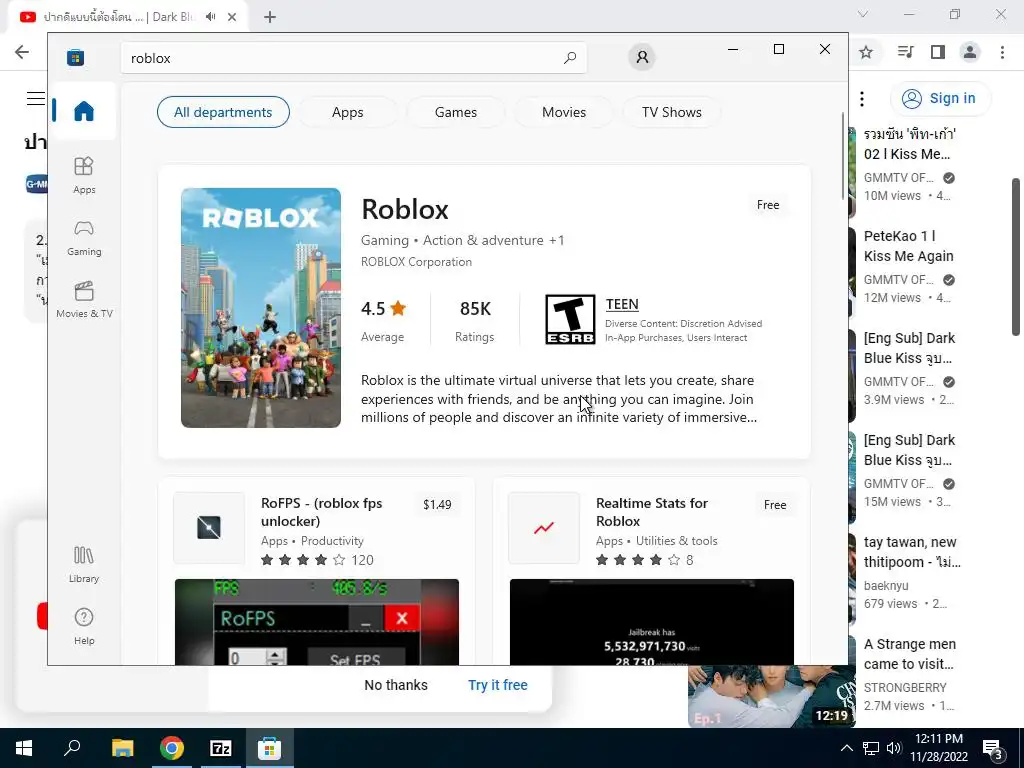Open Realtime Stats for Roblox title
Viewport: 1024px width, 768px height.
pyautogui.click(x=652, y=512)
